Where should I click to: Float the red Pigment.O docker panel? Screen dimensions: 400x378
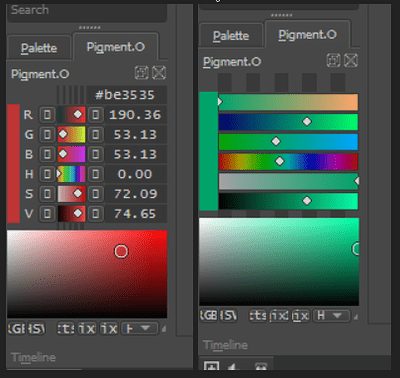tap(141, 73)
